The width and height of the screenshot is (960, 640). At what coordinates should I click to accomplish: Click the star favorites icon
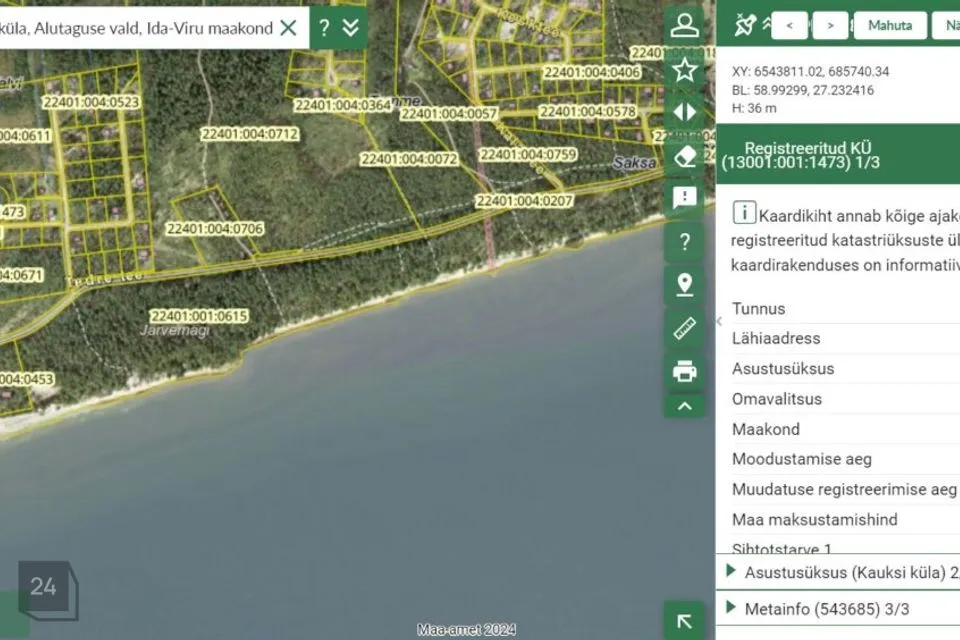685,69
